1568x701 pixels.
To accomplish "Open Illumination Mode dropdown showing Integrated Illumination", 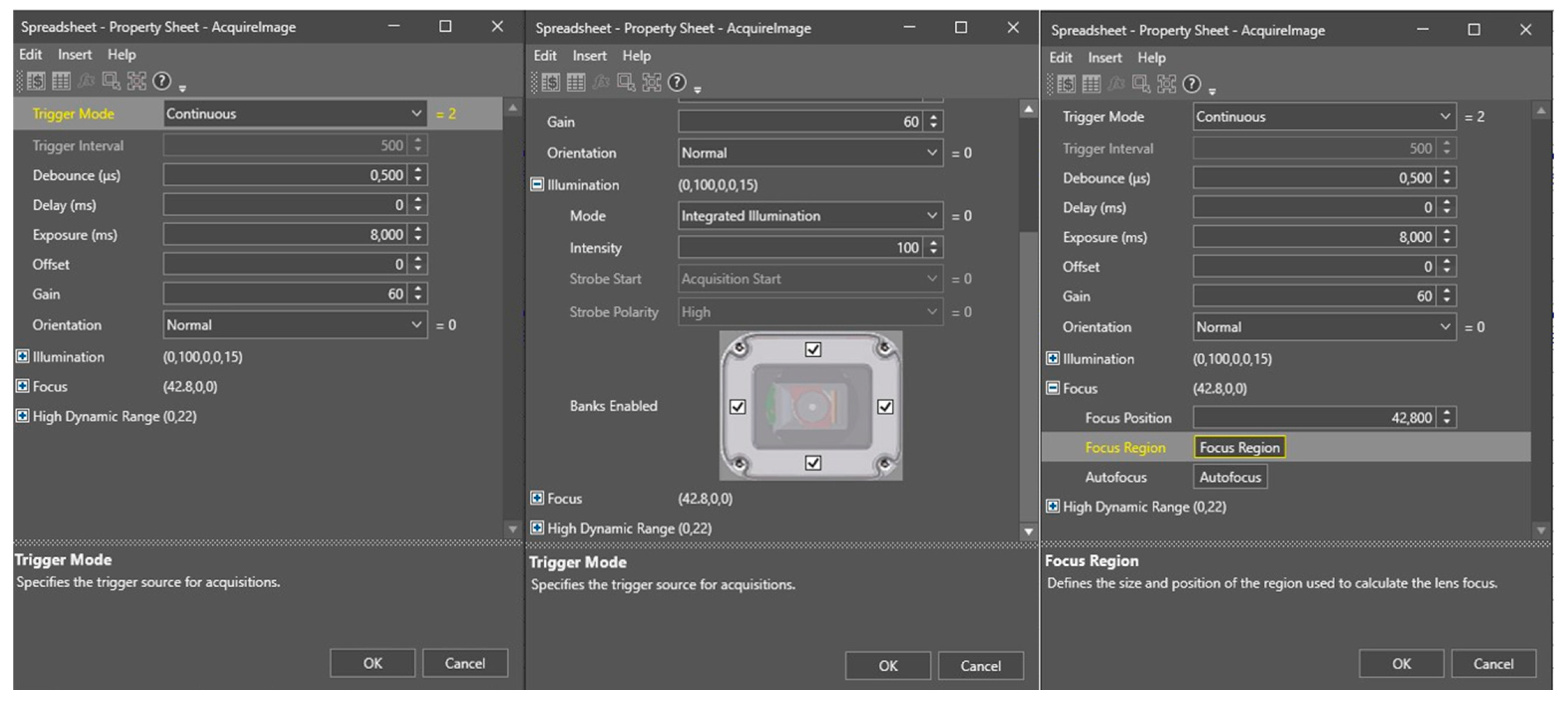I will (809, 216).
